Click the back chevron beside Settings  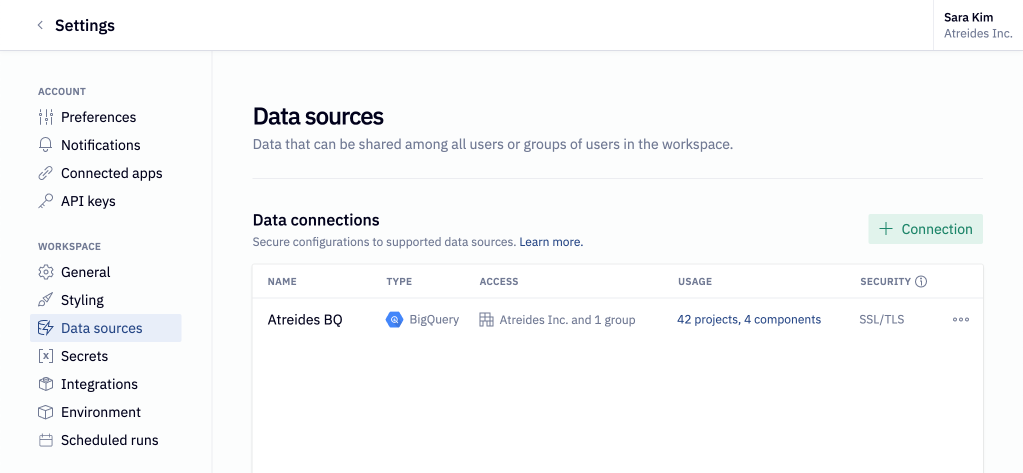40,25
